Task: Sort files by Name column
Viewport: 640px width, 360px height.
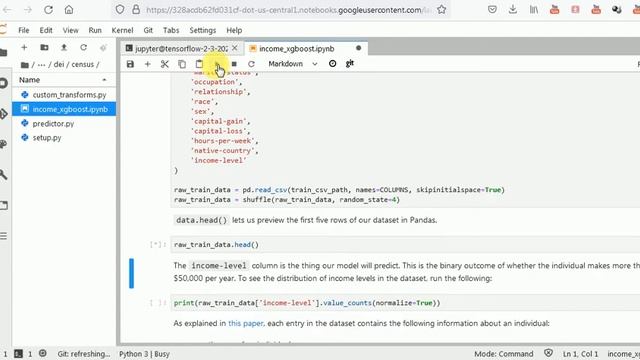Action: click(x=63, y=80)
